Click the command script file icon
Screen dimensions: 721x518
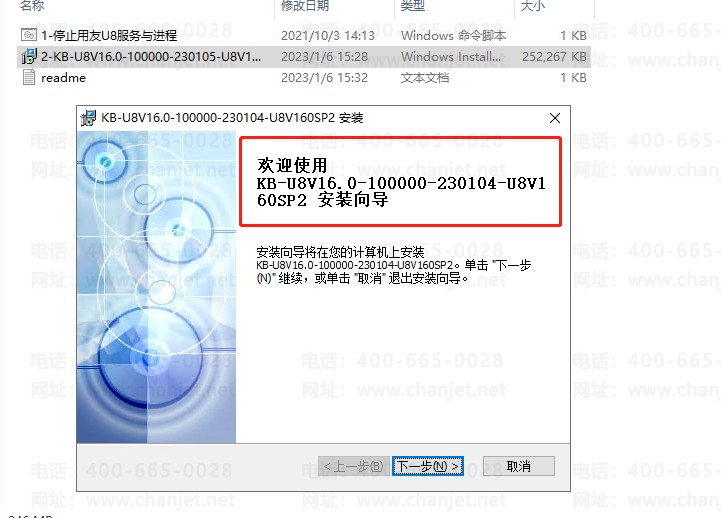[x=29, y=35]
